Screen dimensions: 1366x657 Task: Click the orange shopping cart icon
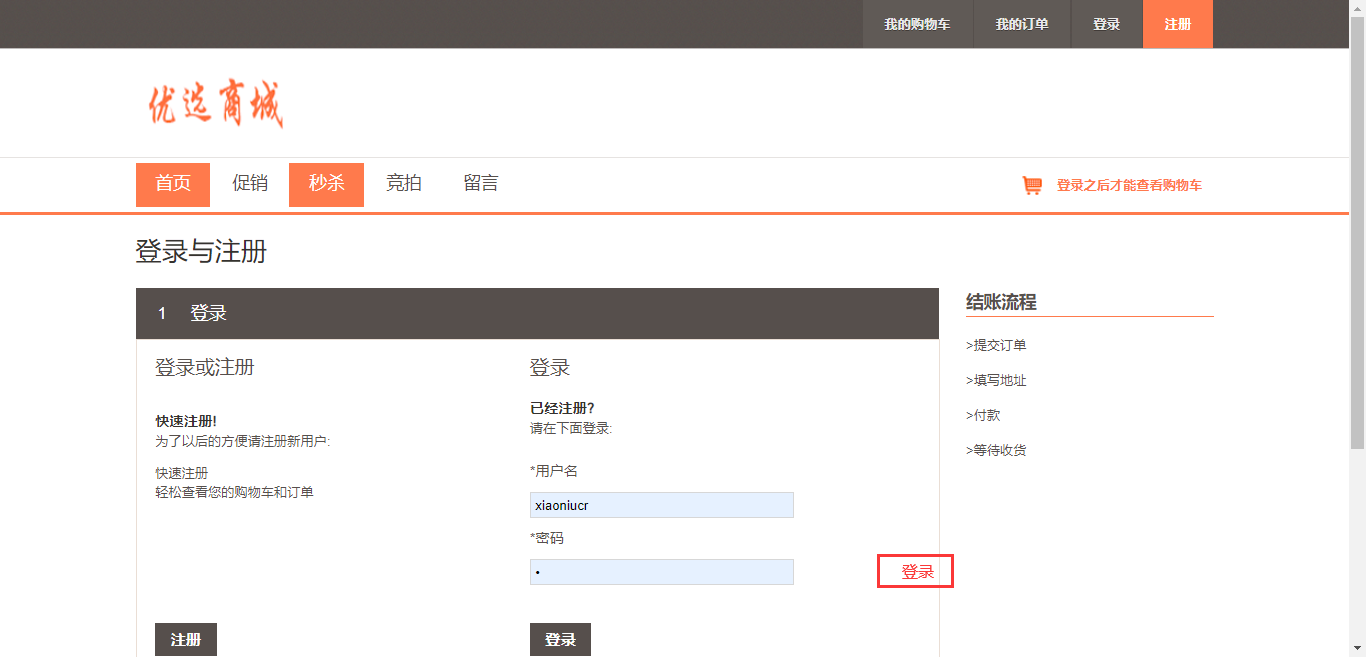click(1031, 185)
